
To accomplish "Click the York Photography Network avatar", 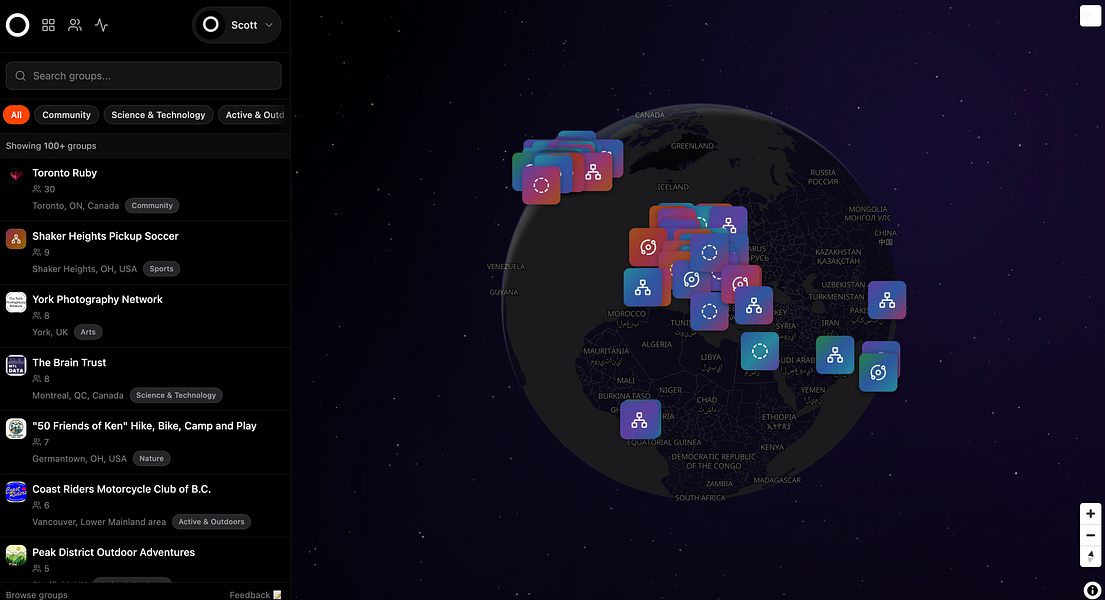I will pos(16,302).
